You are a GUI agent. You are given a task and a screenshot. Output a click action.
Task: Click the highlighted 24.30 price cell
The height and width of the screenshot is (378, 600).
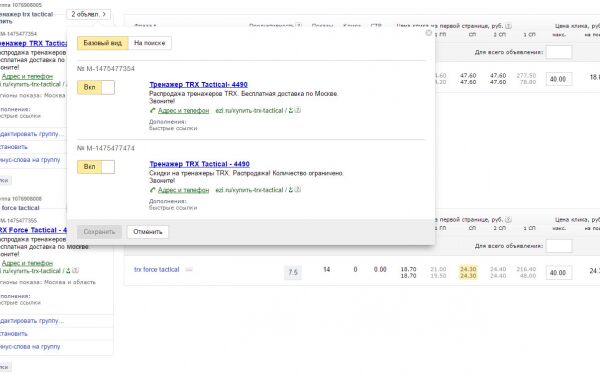[x=468, y=272]
